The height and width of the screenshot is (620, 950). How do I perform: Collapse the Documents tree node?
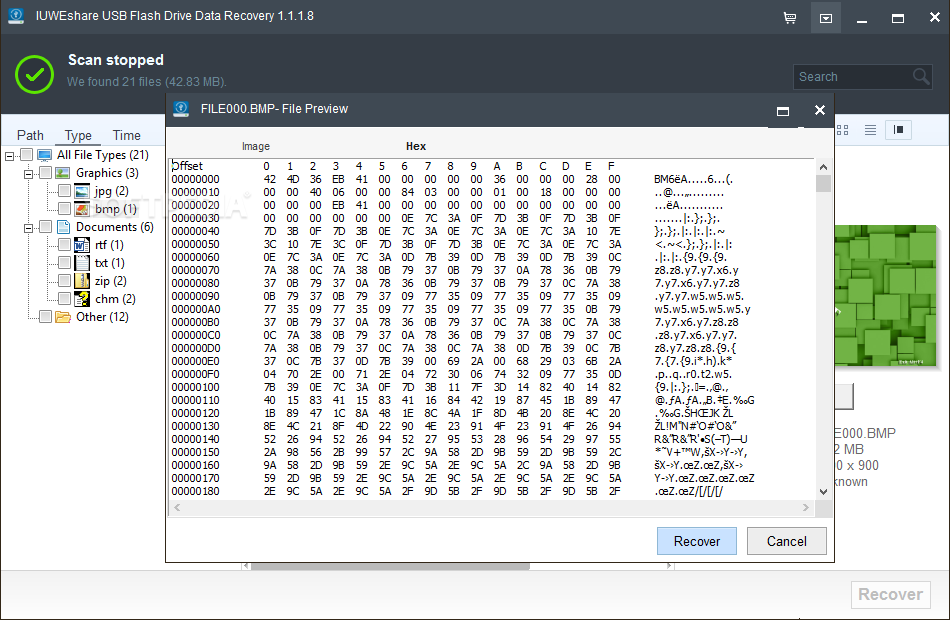(28, 228)
